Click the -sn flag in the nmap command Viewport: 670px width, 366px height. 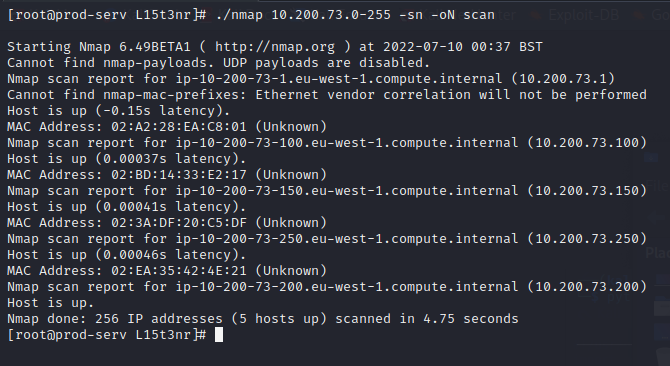pyautogui.click(x=411, y=15)
